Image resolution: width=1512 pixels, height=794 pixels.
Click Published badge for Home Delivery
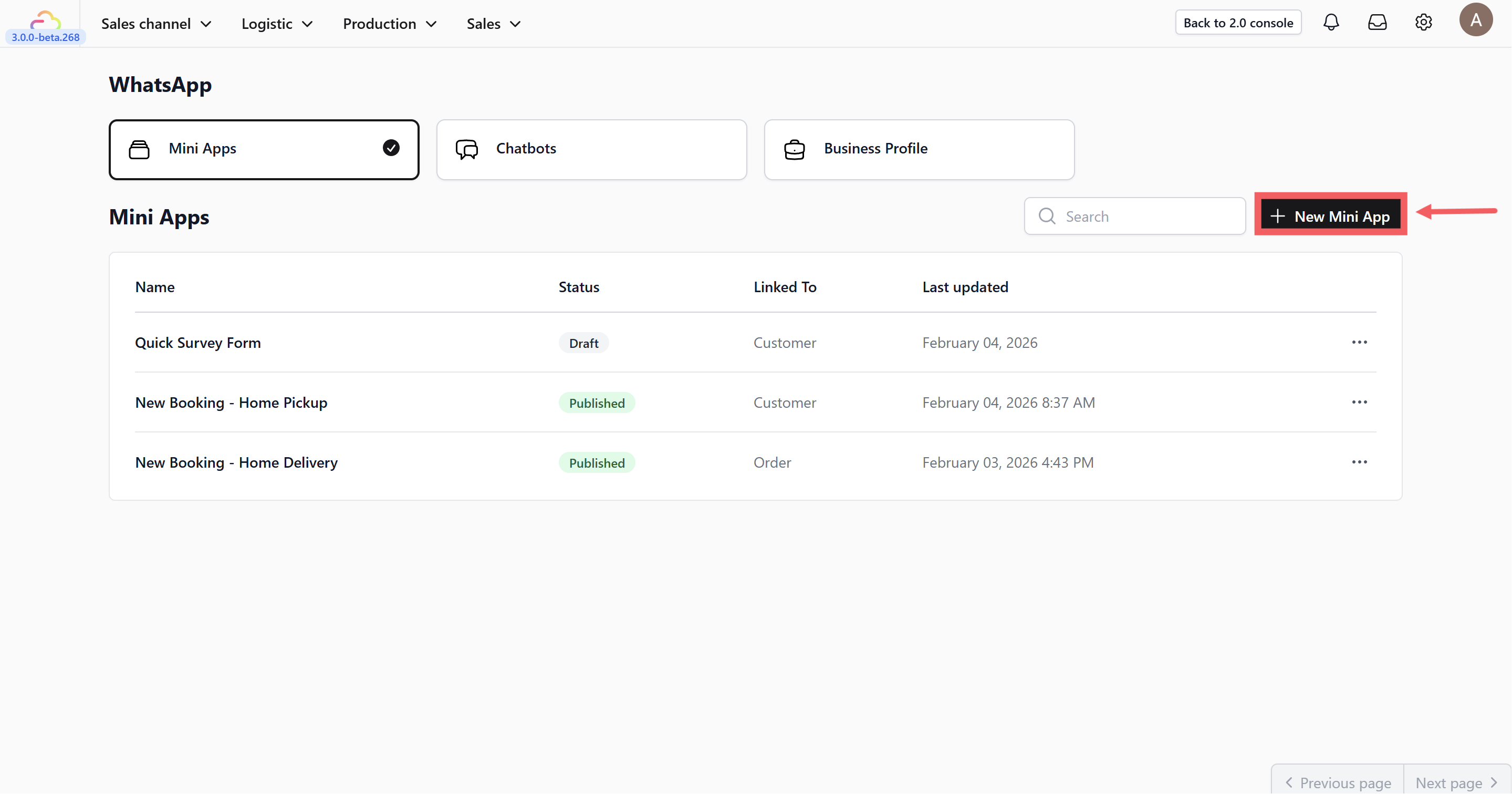pos(597,463)
